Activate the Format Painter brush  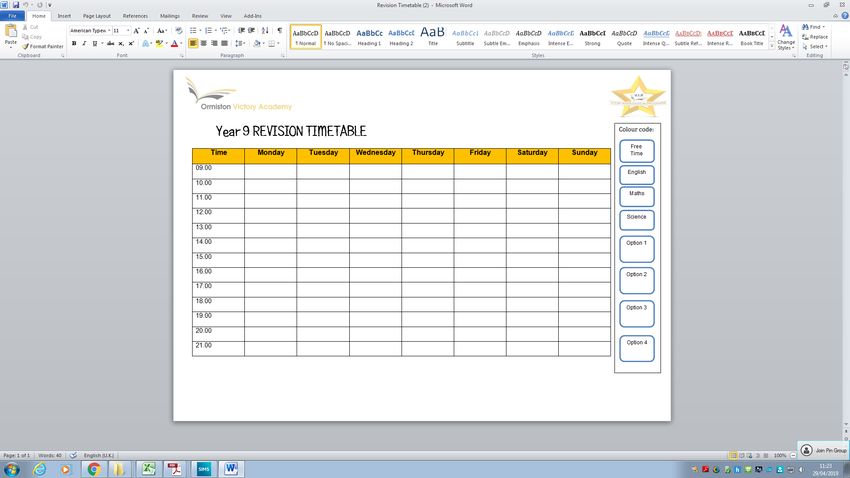(x=43, y=47)
